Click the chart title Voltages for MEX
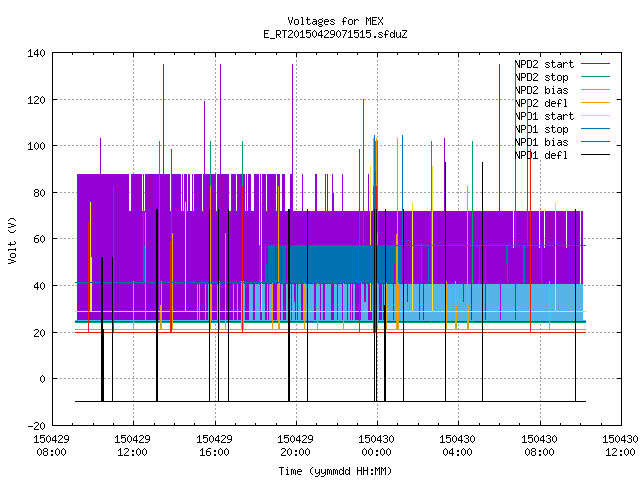The height and width of the screenshot is (480, 640). [335, 21]
